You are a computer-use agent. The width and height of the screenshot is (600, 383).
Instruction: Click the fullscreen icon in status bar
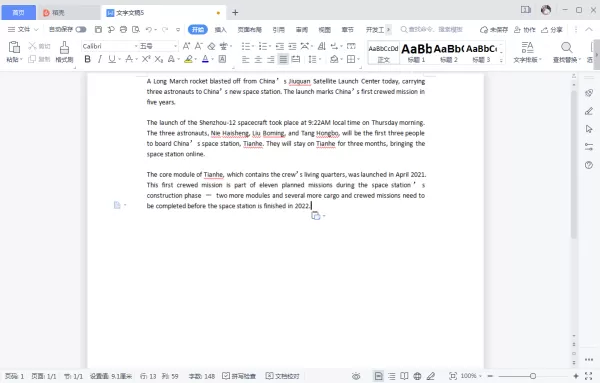[x=589, y=376]
